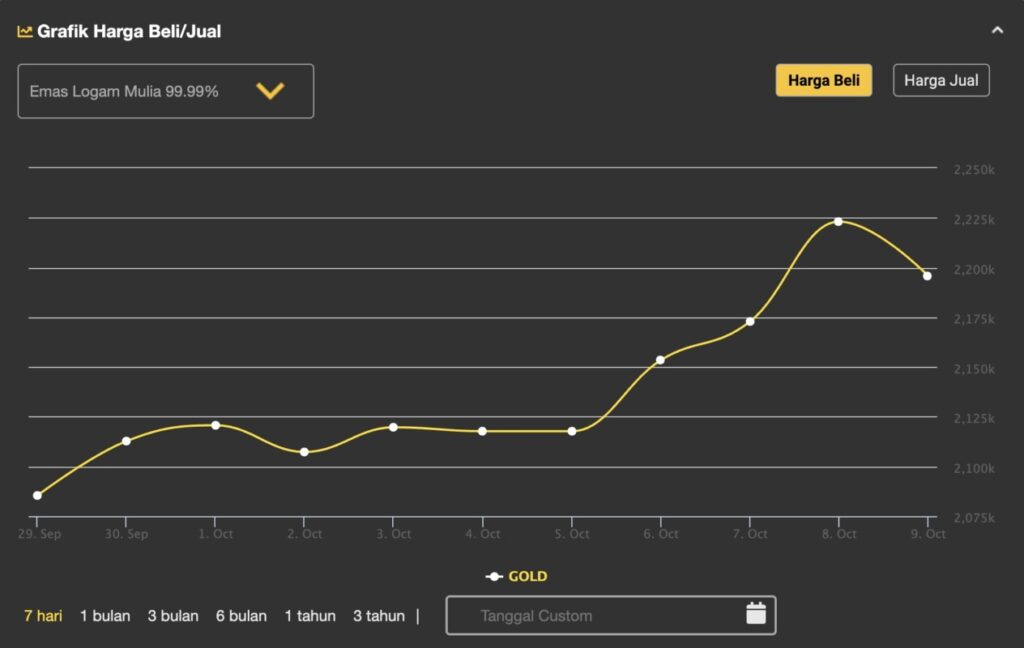Click the 8 Oct peak data point
The height and width of the screenshot is (648, 1024).
point(838,221)
